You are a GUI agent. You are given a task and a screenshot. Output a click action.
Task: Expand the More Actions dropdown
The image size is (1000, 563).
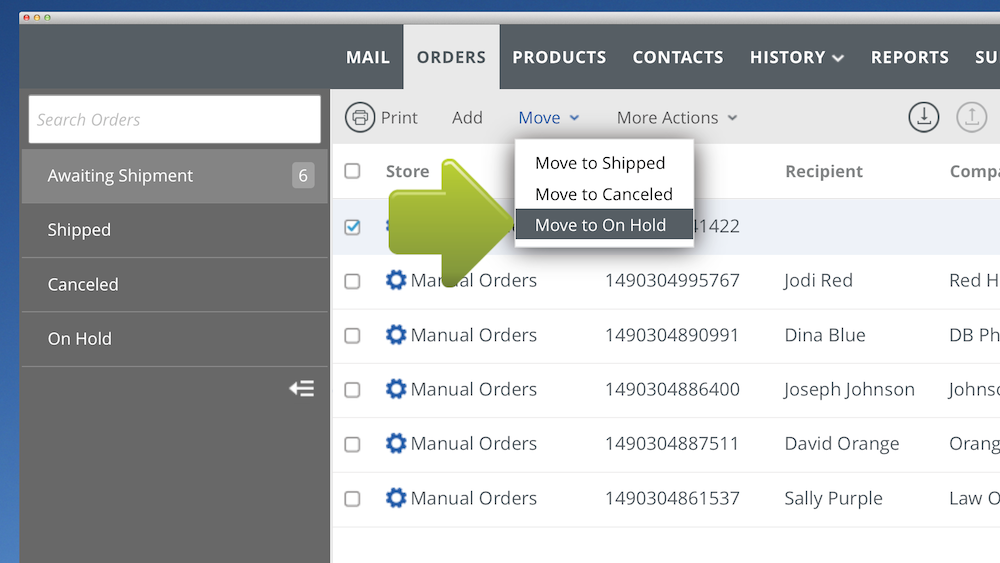[677, 117]
